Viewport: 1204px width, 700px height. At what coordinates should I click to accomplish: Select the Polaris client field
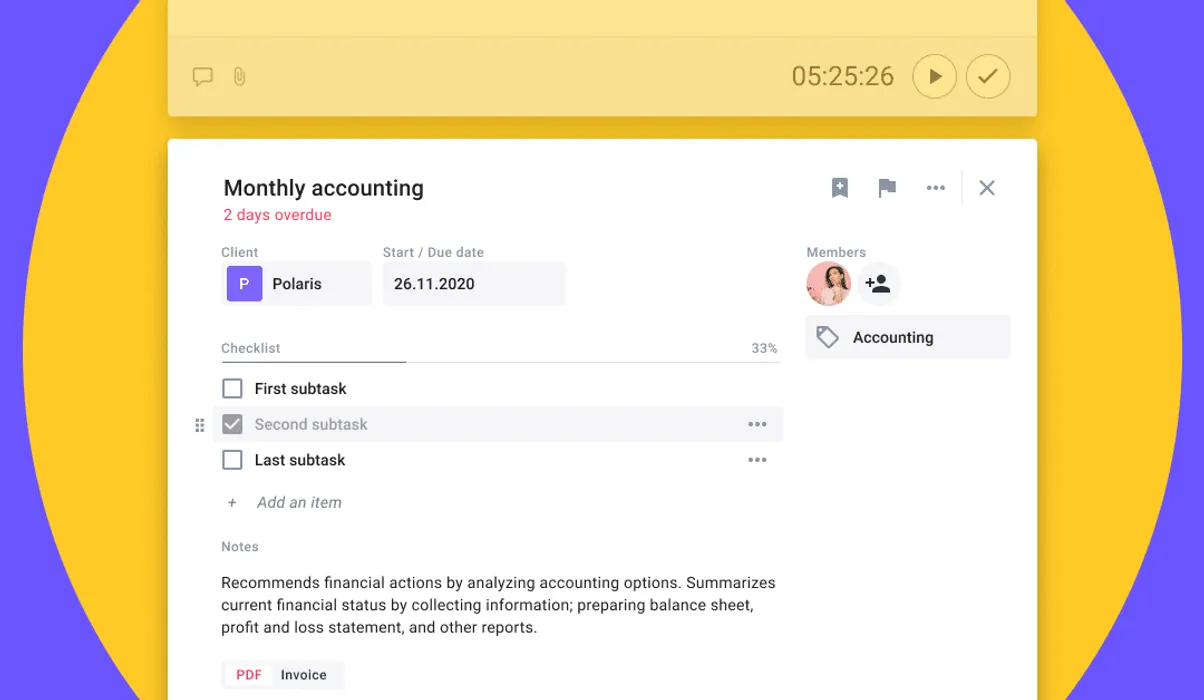click(x=296, y=284)
